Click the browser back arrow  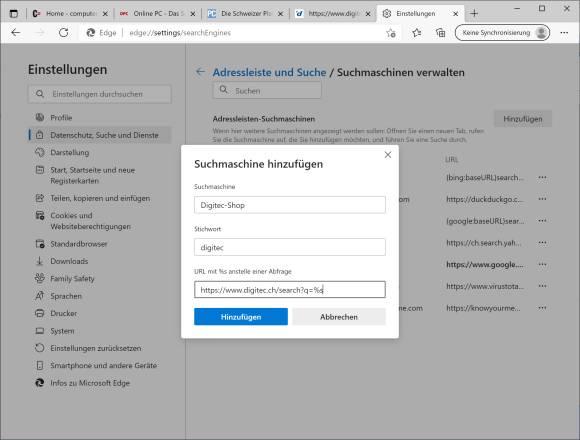16,33
